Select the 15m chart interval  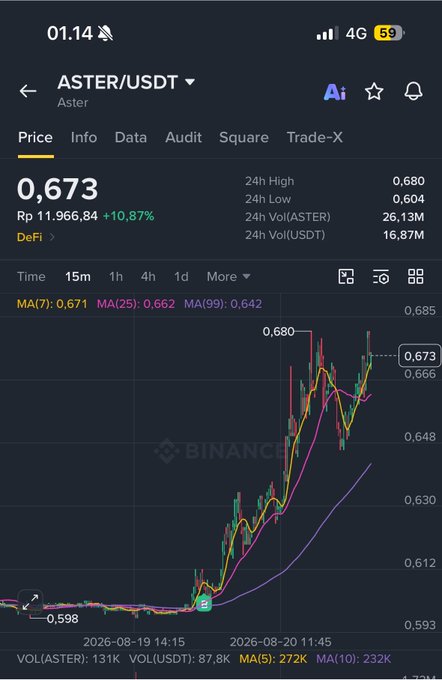[78, 277]
